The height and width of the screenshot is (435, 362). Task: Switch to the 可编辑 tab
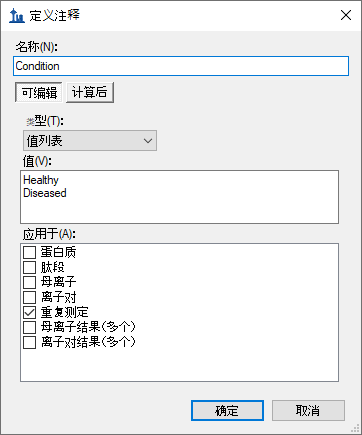coord(39,92)
